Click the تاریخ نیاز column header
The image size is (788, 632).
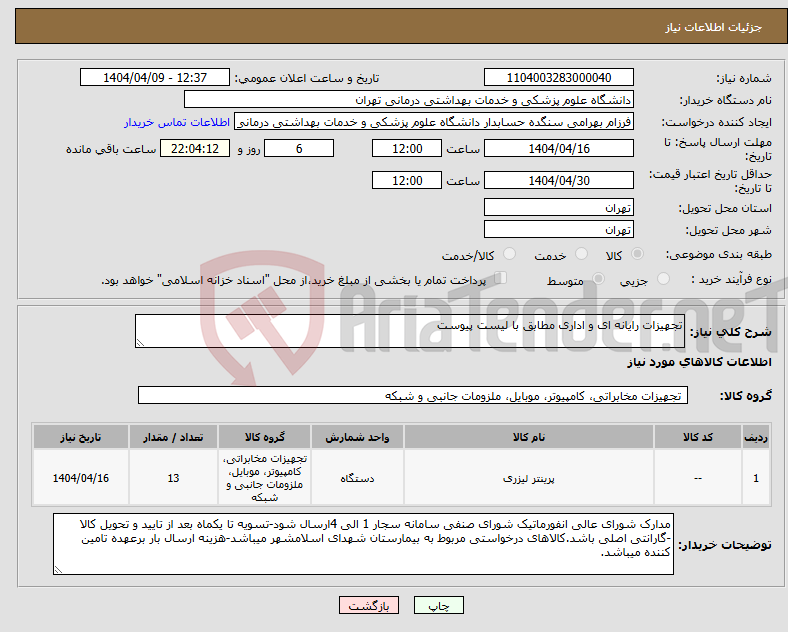pos(81,437)
